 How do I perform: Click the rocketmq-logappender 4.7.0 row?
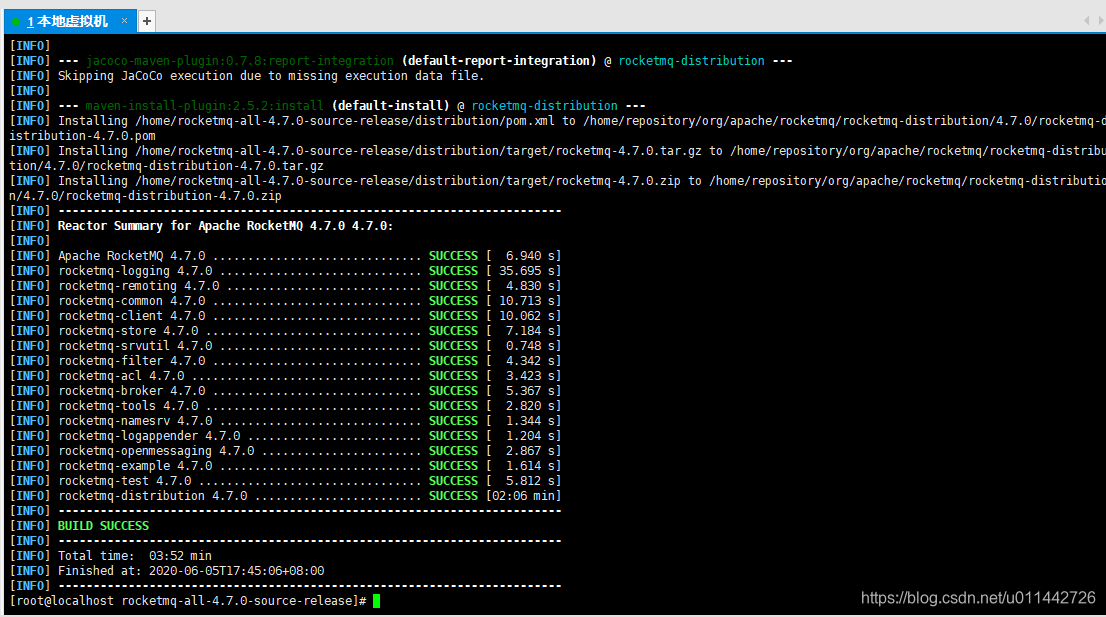click(285, 436)
